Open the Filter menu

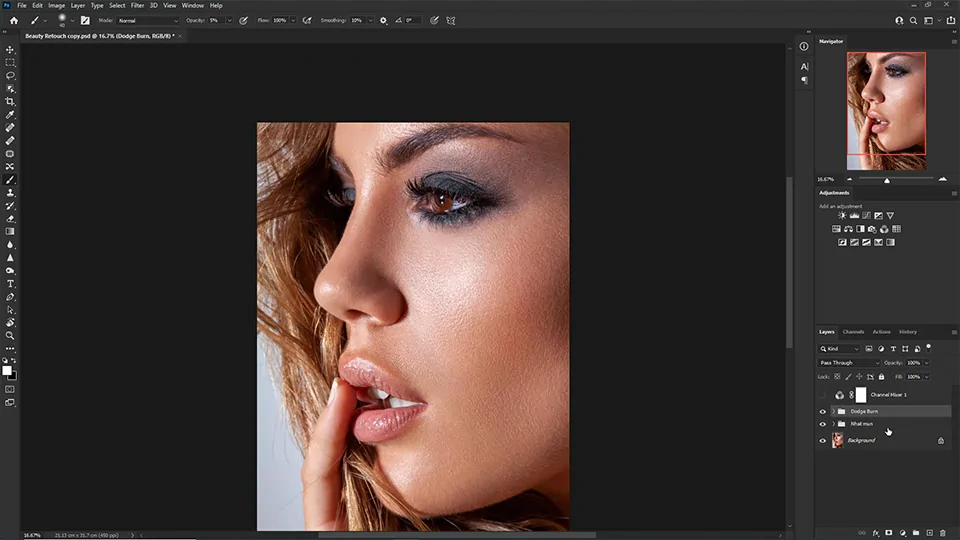137,5
